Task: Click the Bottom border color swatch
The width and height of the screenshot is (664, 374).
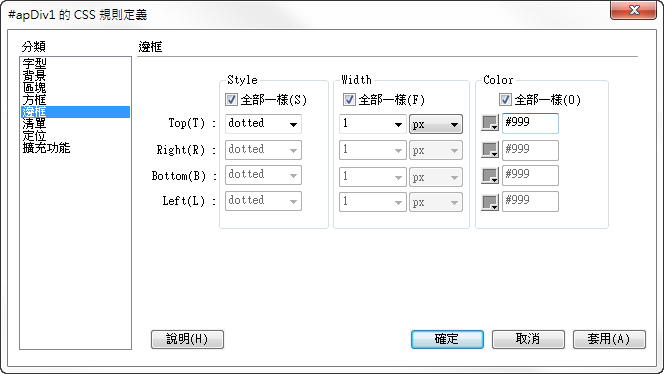Action: click(x=490, y=175)
